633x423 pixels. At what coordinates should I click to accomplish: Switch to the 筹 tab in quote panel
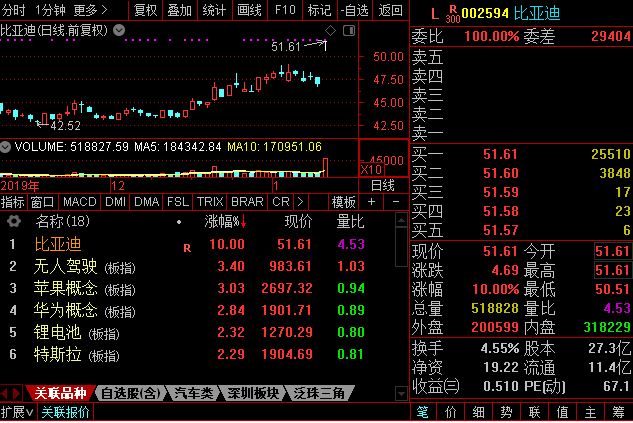(x=618, y=412)
